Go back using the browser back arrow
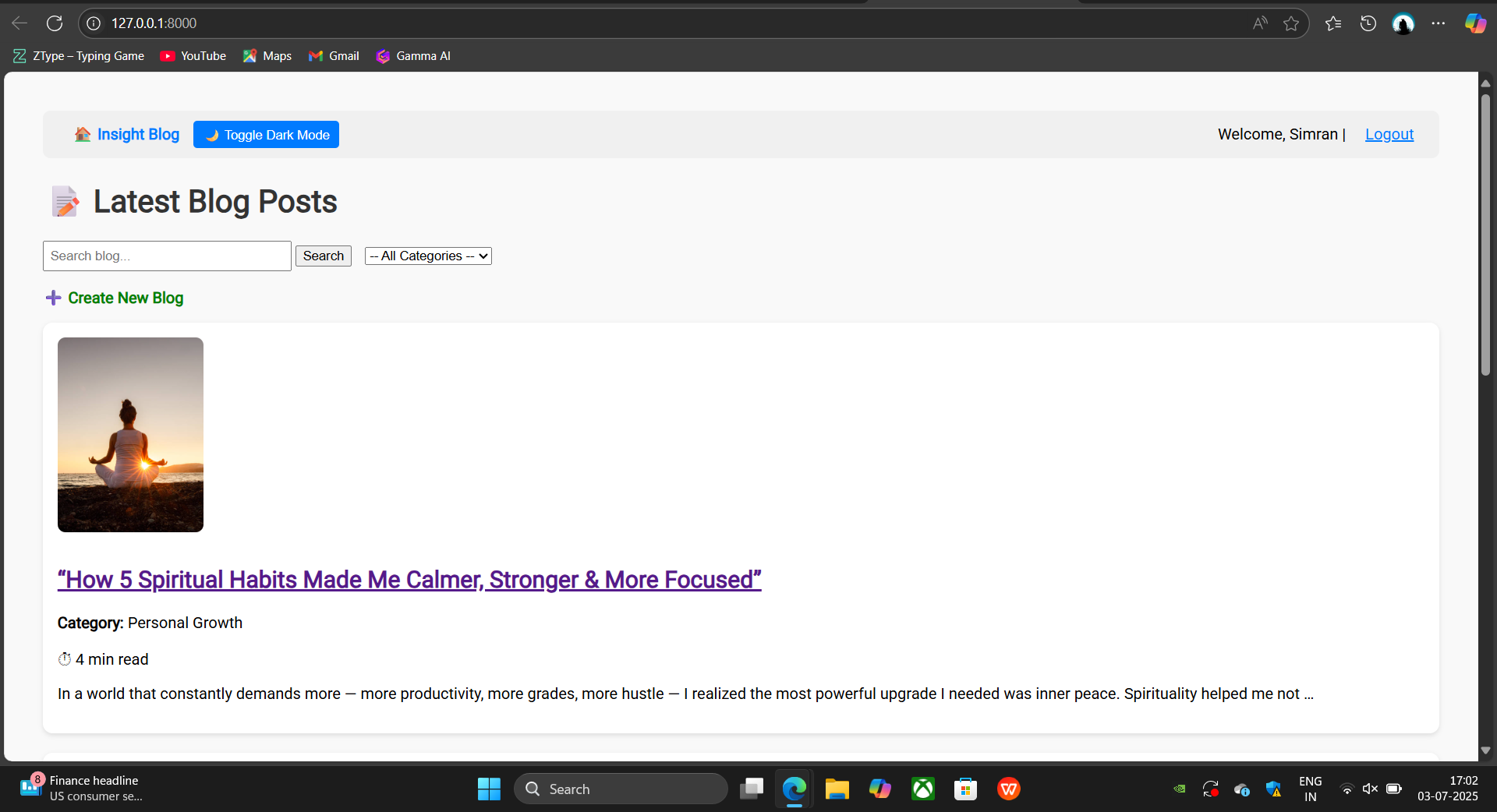The image size is (1497, 812). click(x=19, y=23)
